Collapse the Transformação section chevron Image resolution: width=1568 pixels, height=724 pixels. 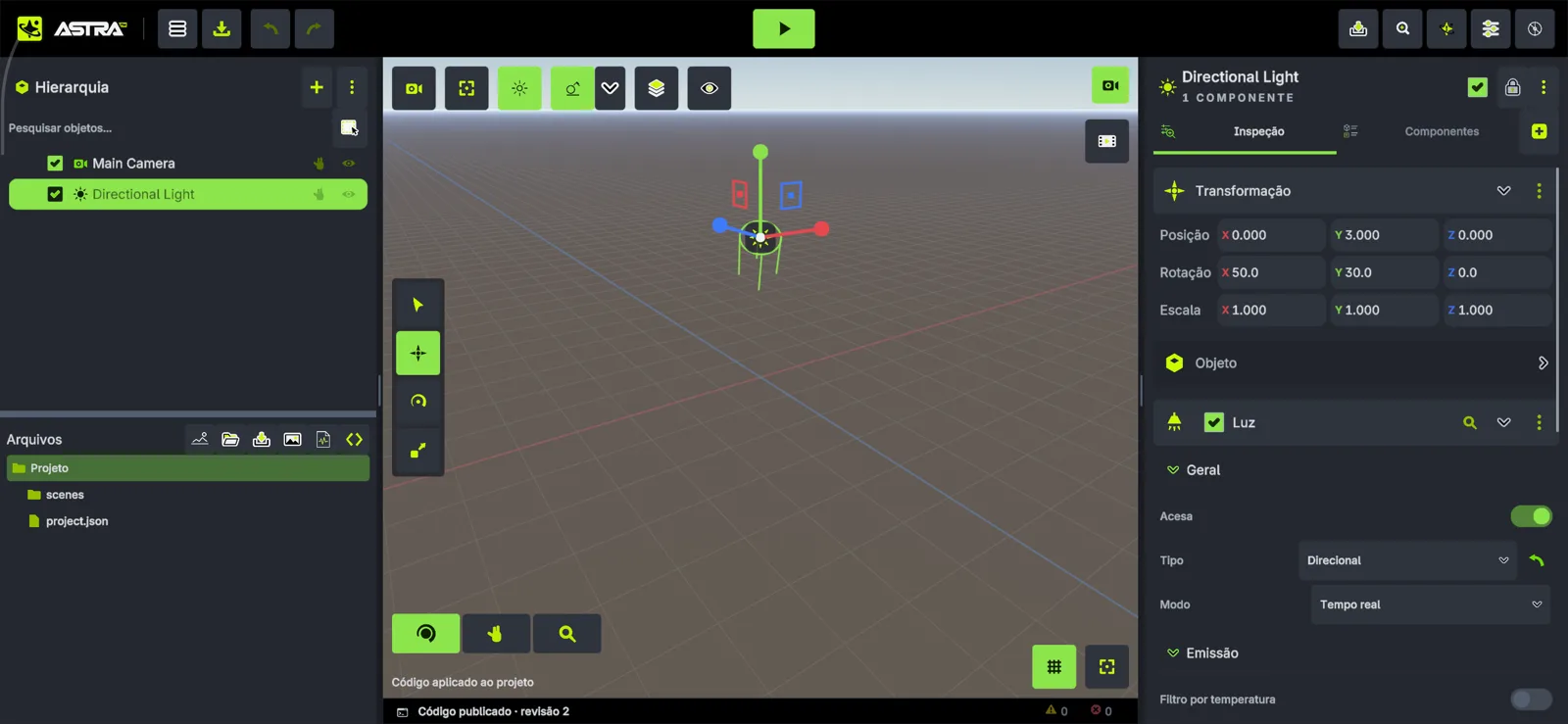point(1503,191)
